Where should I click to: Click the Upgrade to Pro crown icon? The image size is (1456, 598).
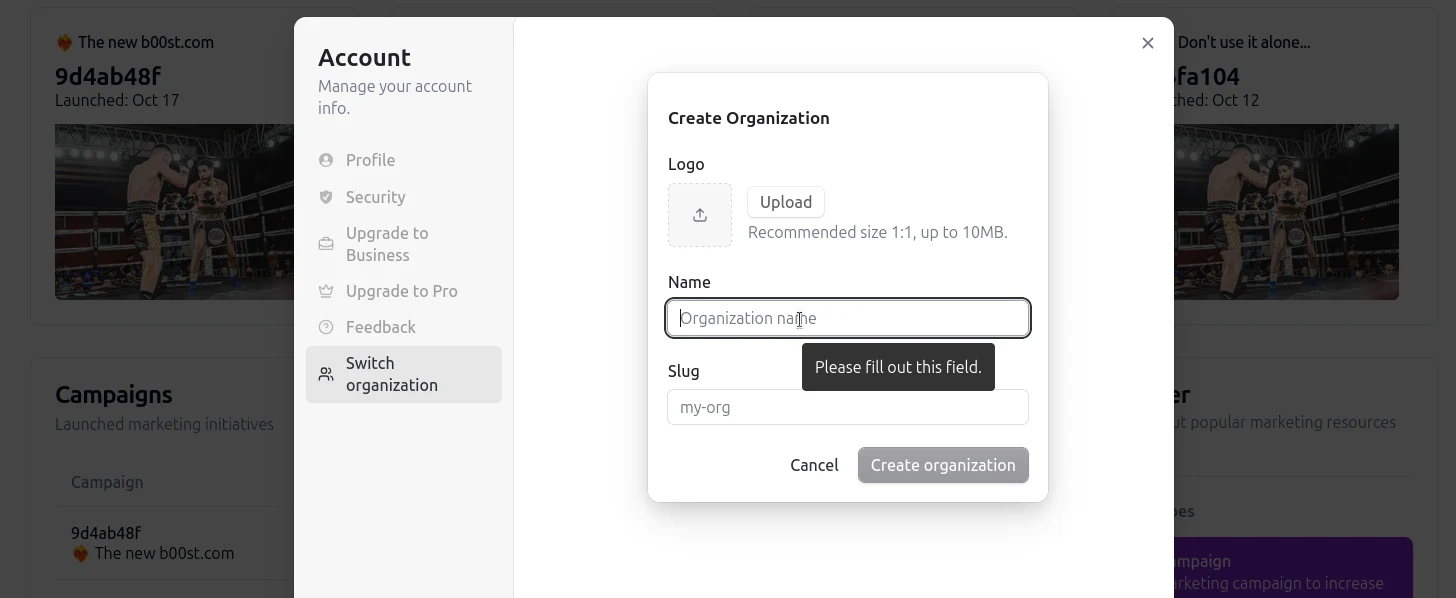point(325,291)
